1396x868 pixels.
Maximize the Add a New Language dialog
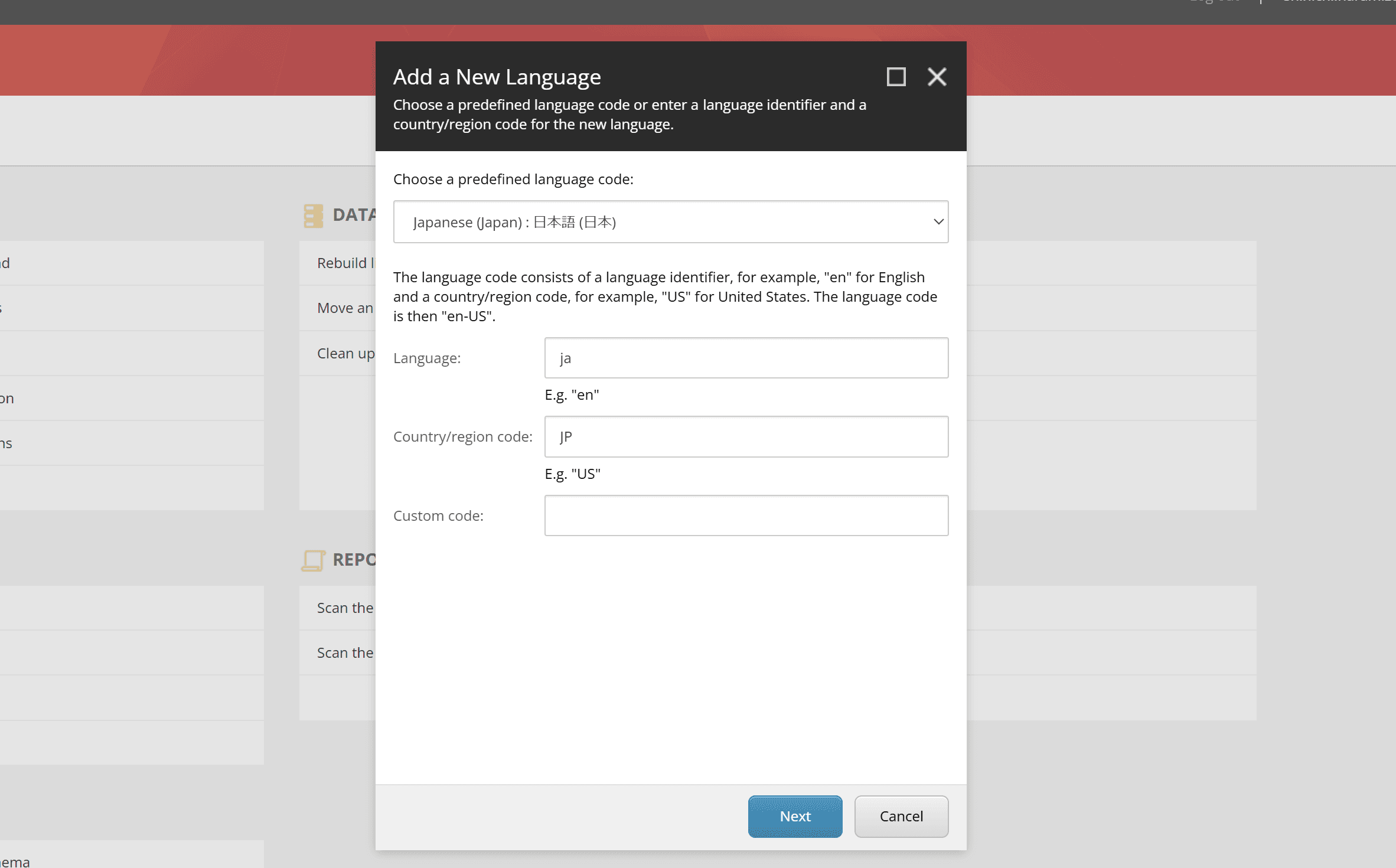896,77
